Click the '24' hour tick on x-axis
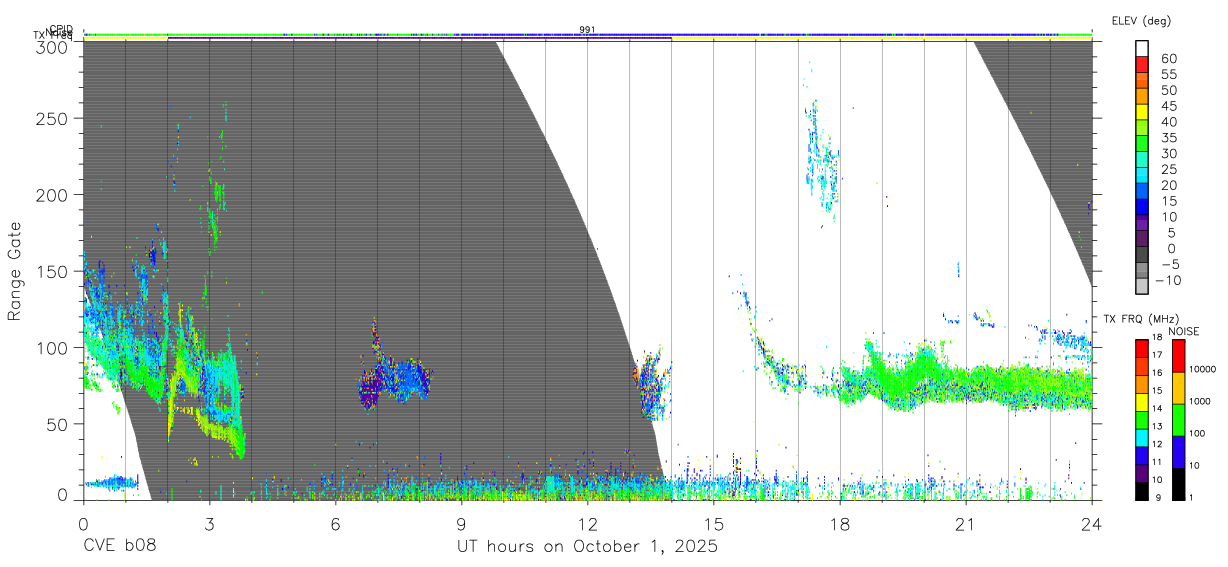Image resolution: width=1228 pixels, height=567 pixels. click(x=1091, y=523)
